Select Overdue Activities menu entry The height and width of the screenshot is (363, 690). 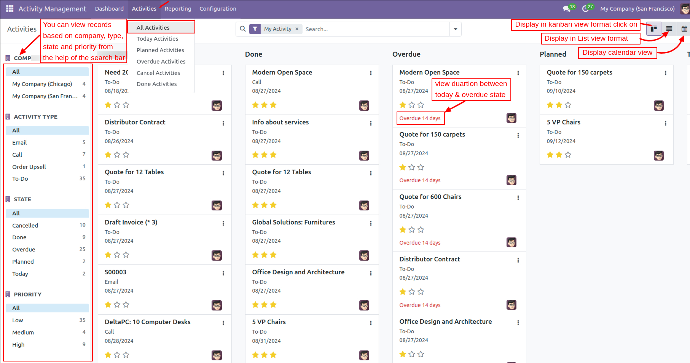point(161,62)
